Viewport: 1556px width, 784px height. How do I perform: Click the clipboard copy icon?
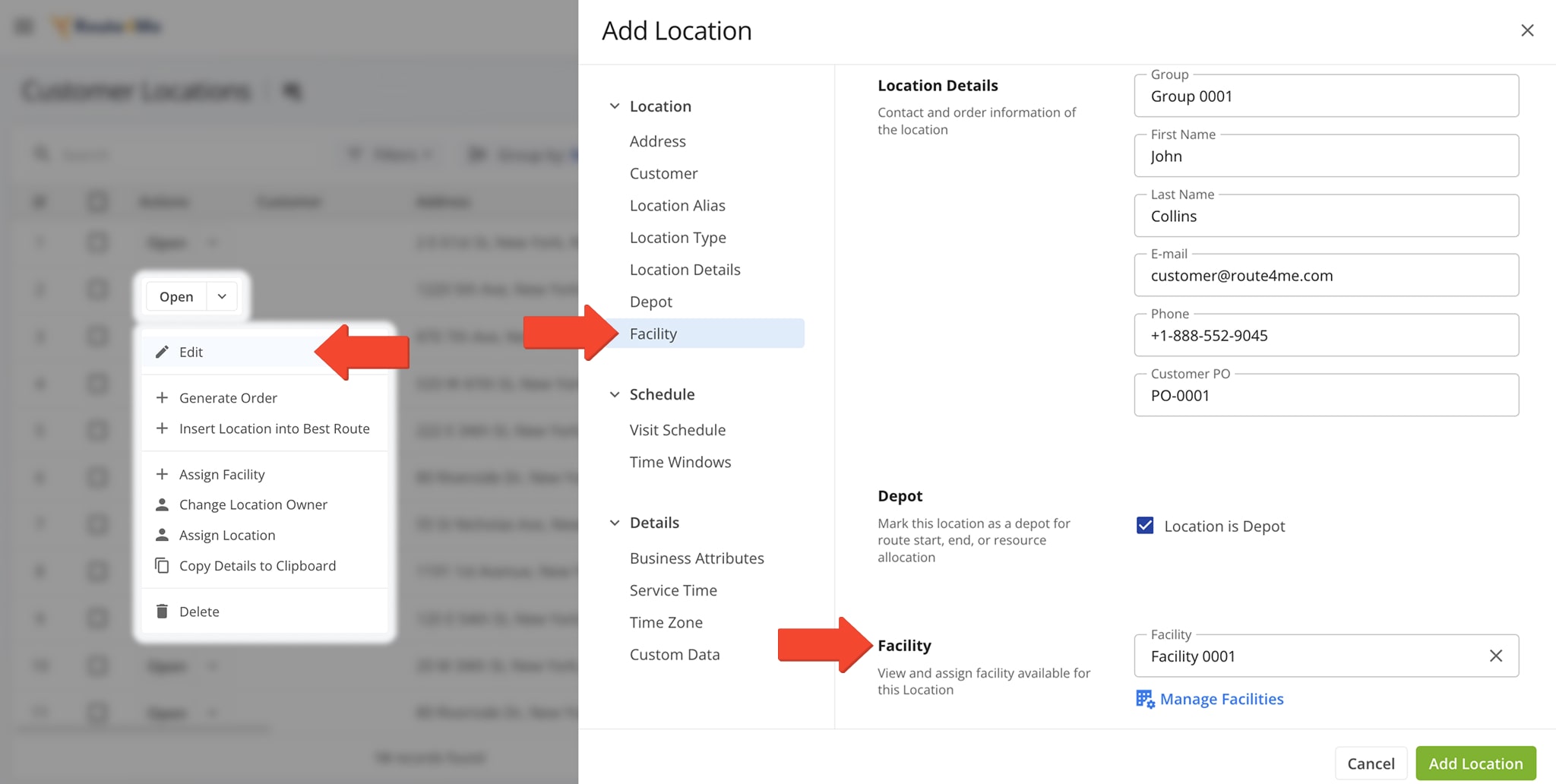point(162,565)
